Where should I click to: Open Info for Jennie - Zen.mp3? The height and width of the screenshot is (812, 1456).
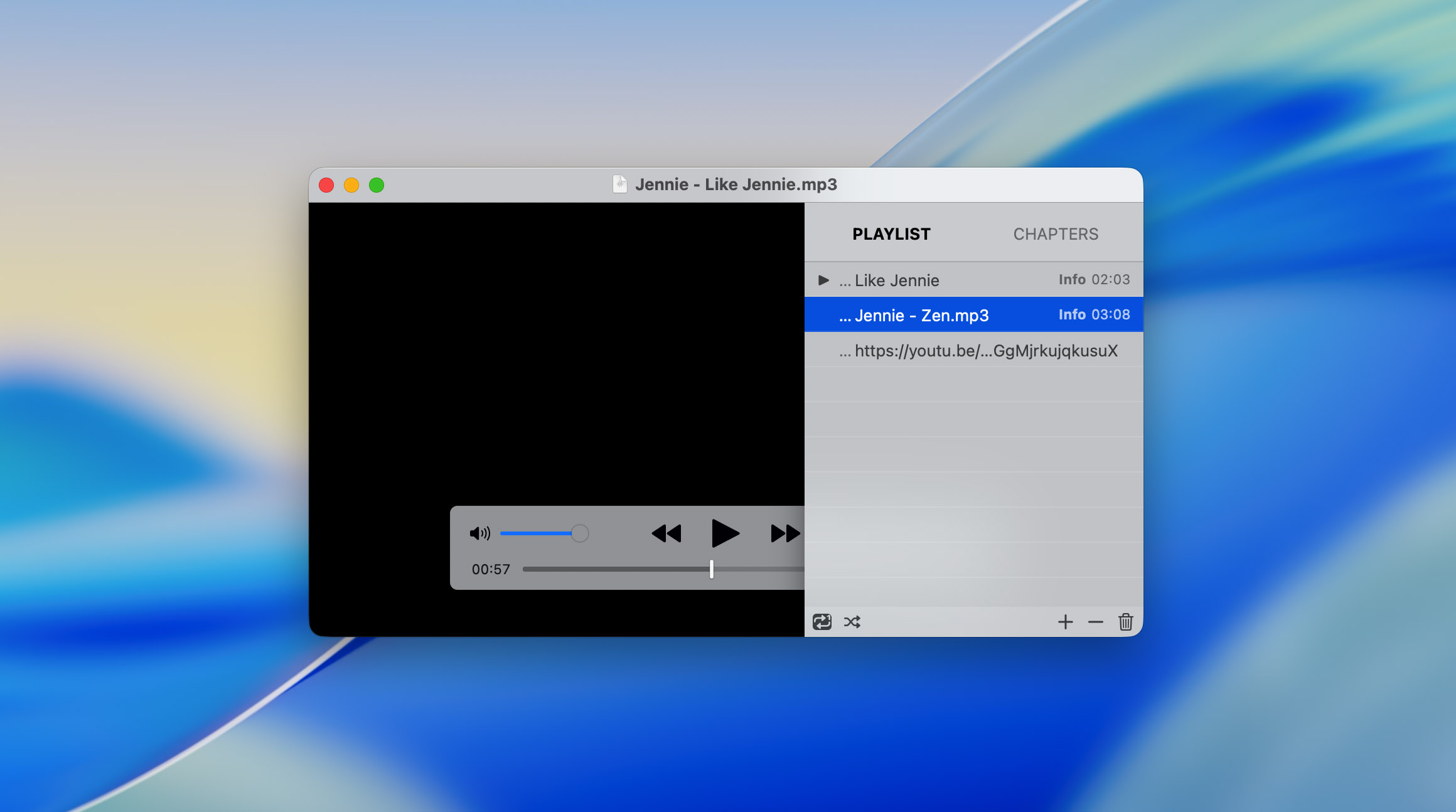(x=1071, y=314)
